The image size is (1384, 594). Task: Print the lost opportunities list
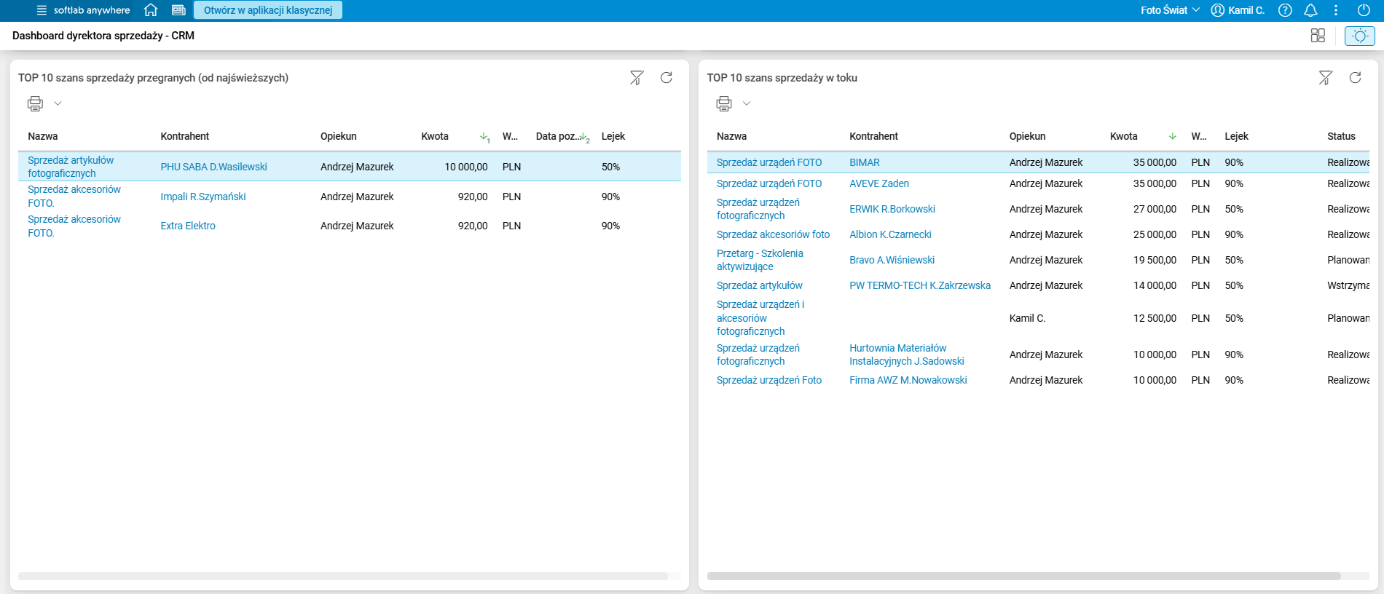(x=35, y=103)
